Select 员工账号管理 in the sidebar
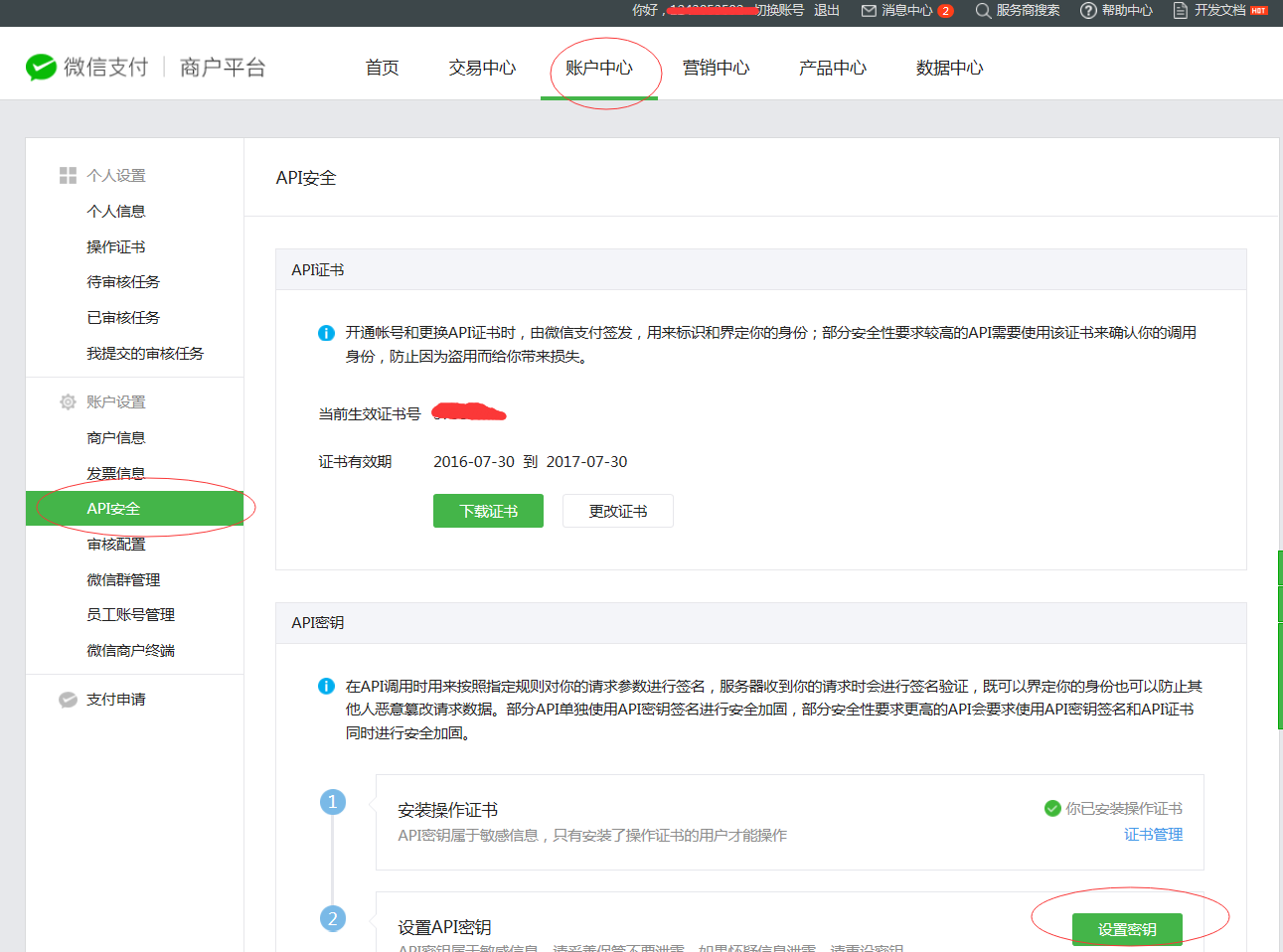 (x=130, y=615)
